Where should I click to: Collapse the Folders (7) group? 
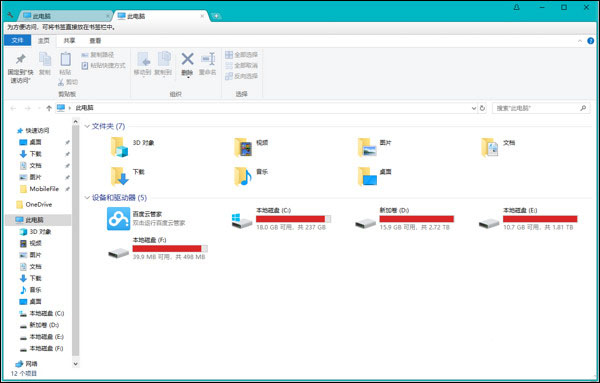point(87,126)
